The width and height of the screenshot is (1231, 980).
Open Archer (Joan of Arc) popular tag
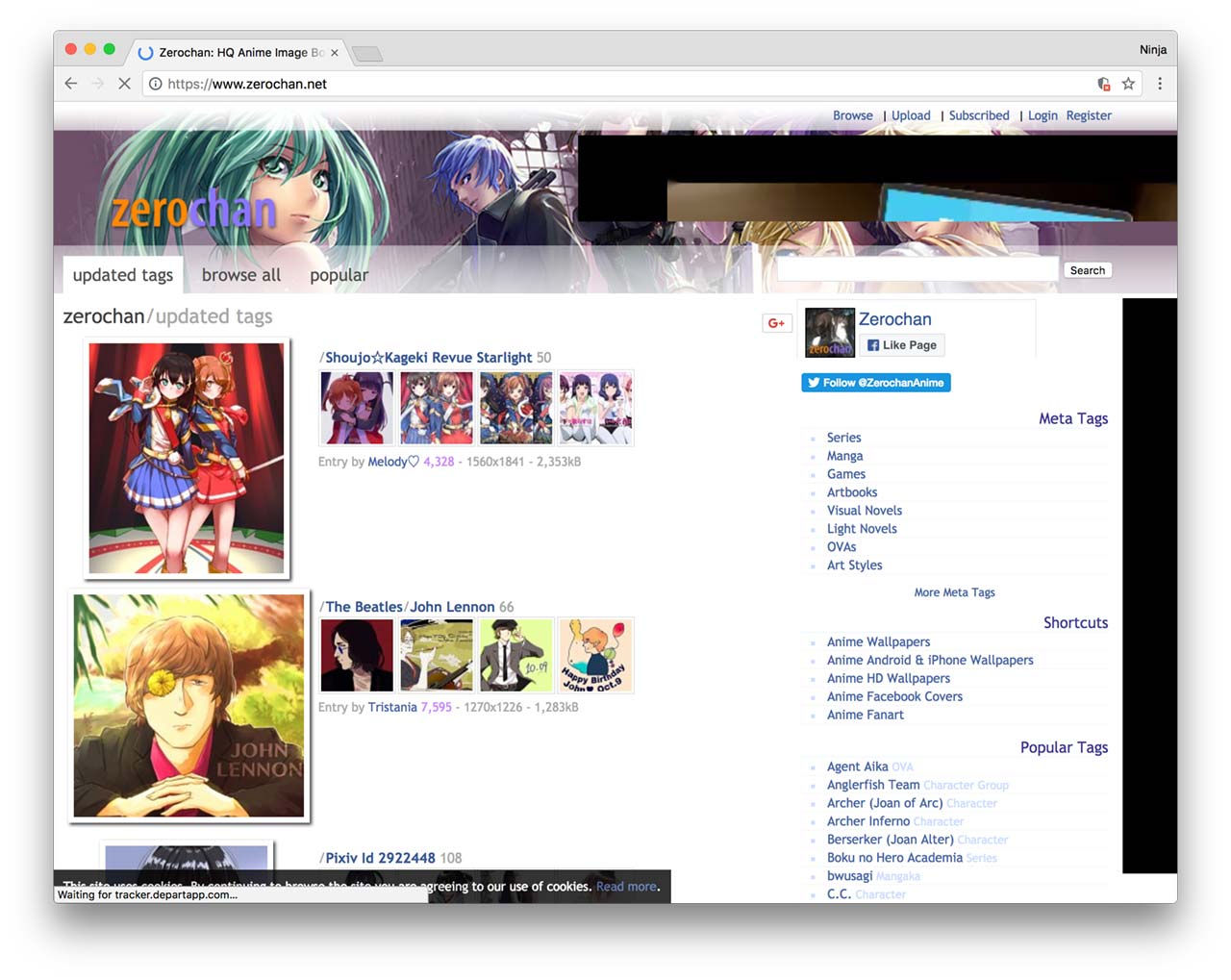pyautogui.click(x=885, y=803)
